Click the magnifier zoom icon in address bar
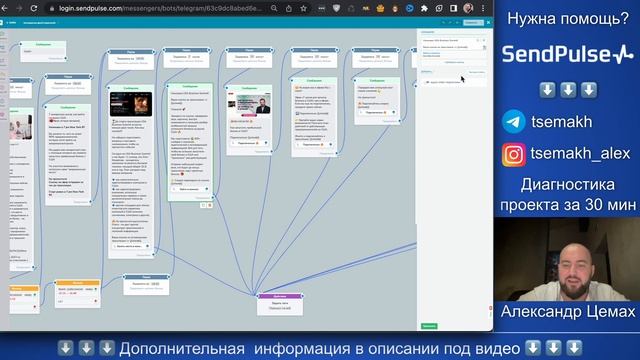The width and height of the screenshot is (640, 360). point(274,8)
